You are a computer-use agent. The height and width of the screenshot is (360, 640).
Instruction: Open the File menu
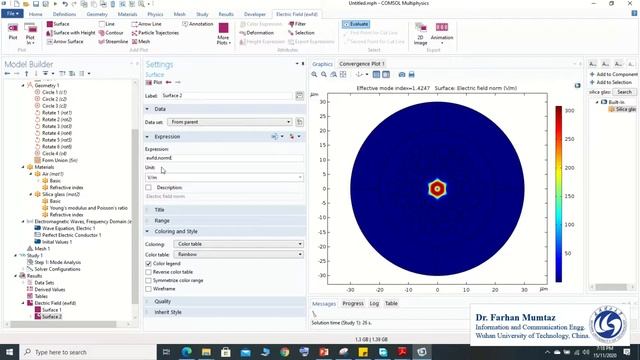click(x=12, y=14)
